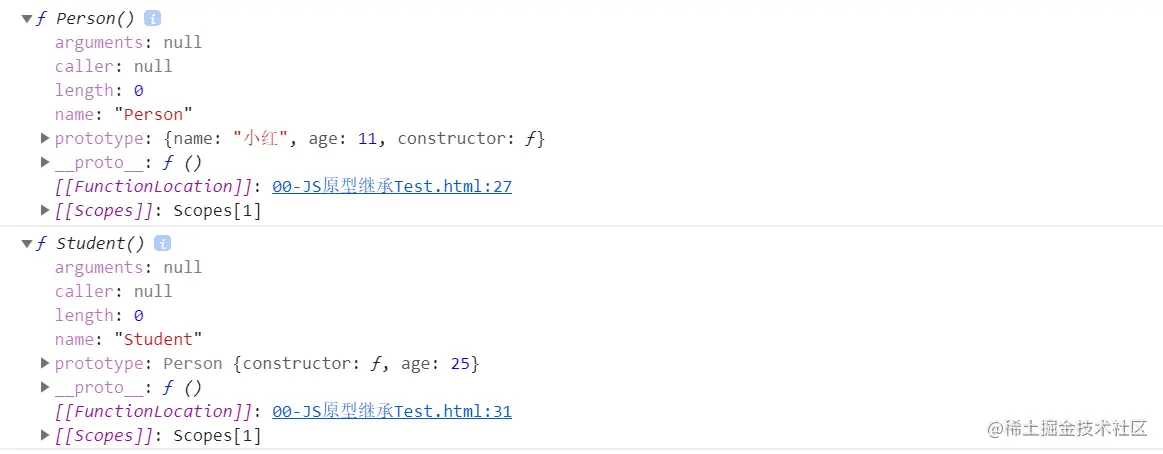The image size is (1163, 454).
Task: Expand Student's prototype Person object
Action: [45, 363]
